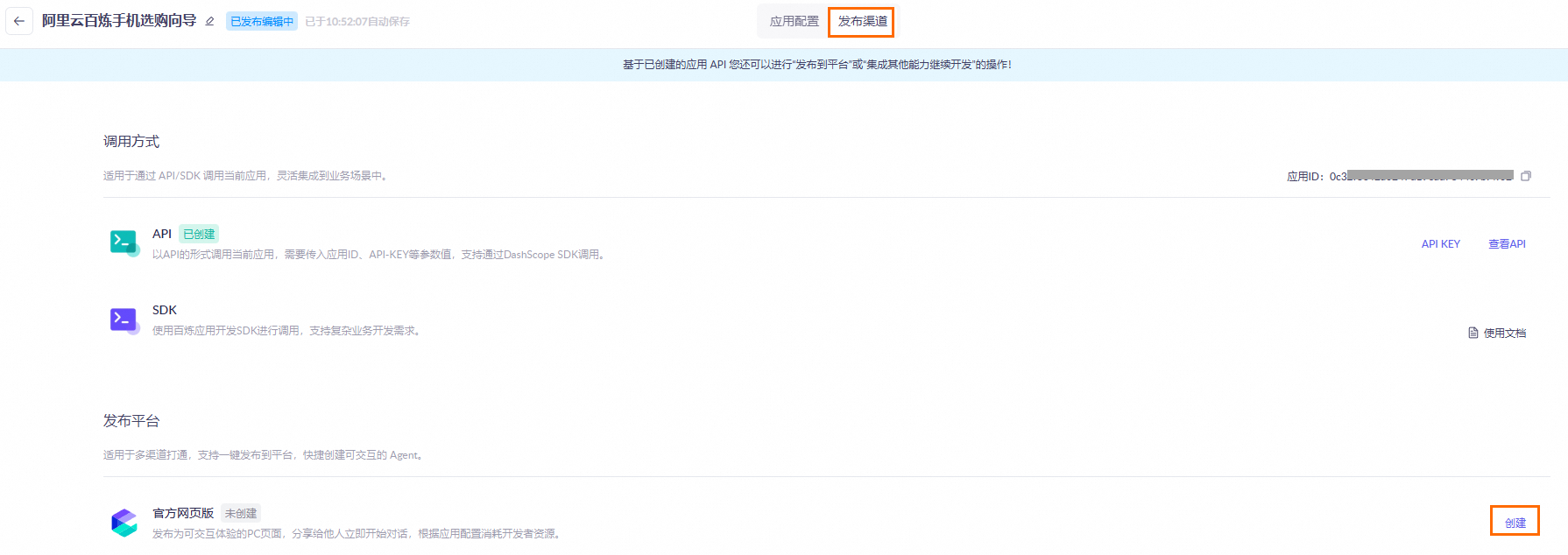Click the document icon beside 使用文档

click(1473, 333)
